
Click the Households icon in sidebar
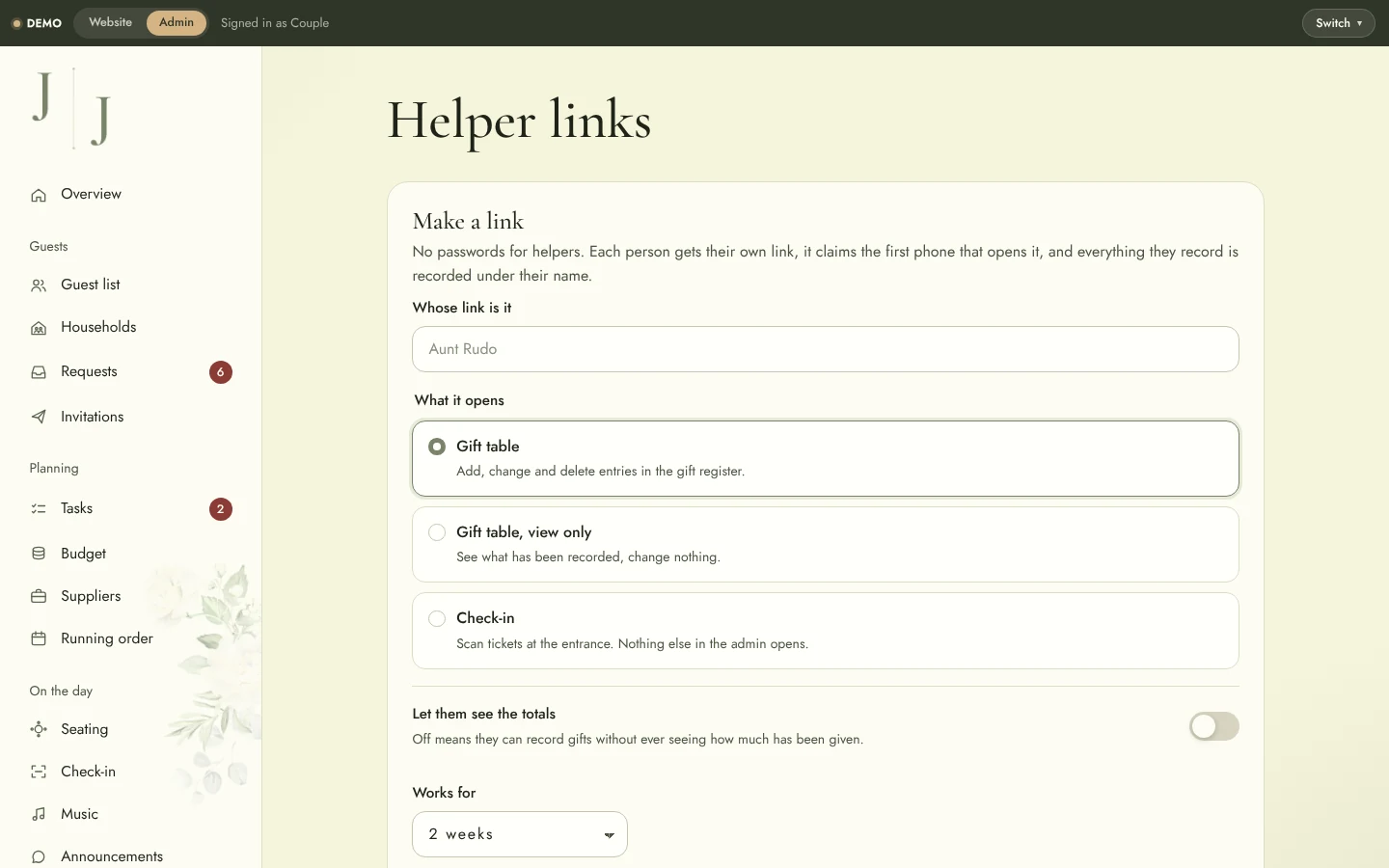(x=39, y=328)
